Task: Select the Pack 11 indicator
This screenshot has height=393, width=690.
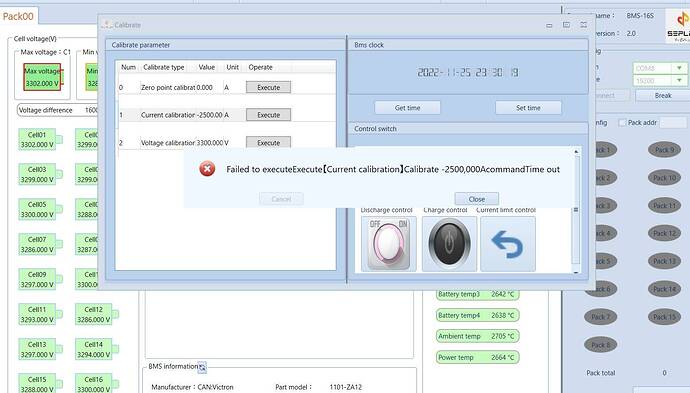Action: pos(664,206)
